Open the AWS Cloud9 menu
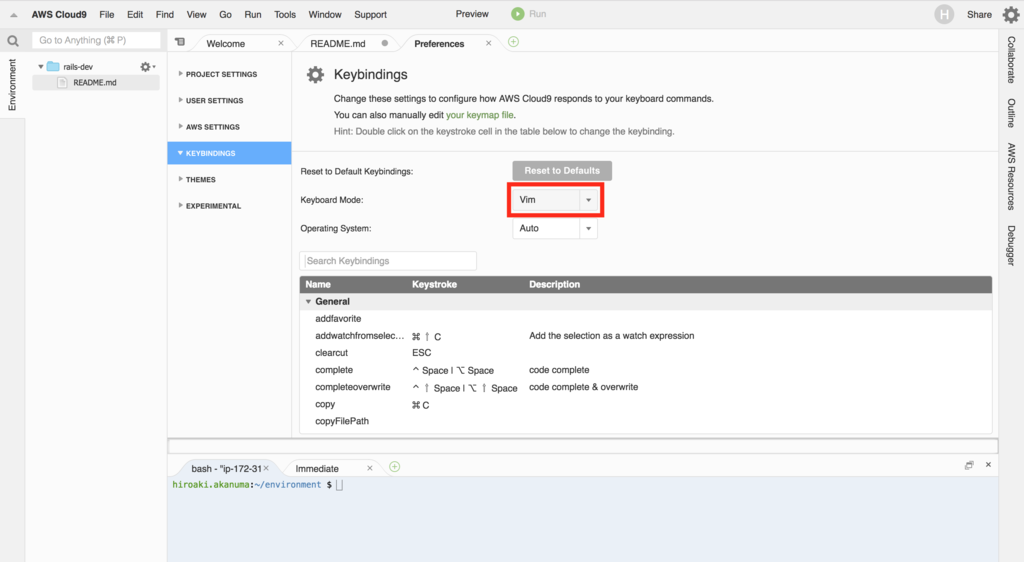 [x=59, y=14]
